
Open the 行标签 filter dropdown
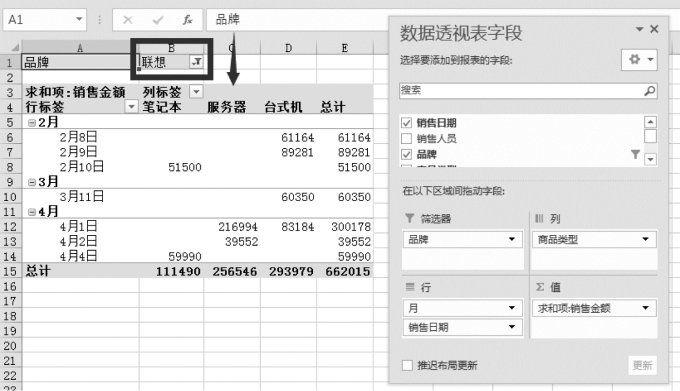point(131,106)
